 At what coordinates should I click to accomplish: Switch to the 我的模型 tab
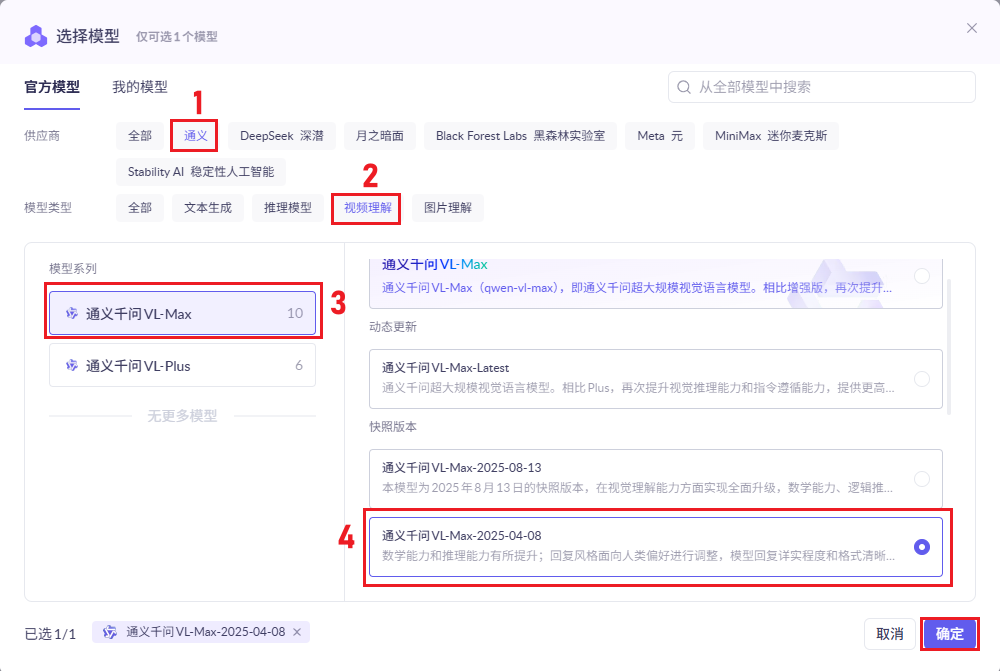pos(140,87)
